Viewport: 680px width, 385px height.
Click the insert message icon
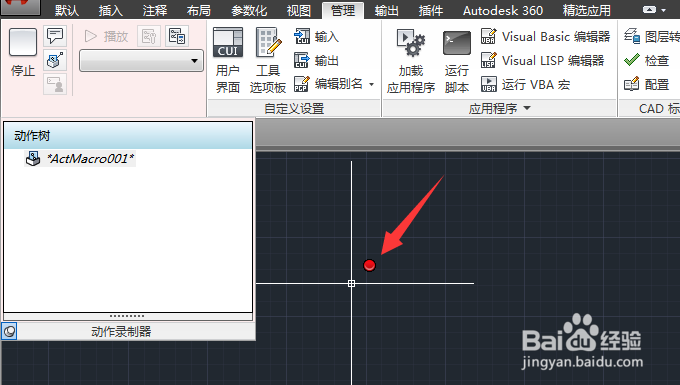click(x=55, y=36)
